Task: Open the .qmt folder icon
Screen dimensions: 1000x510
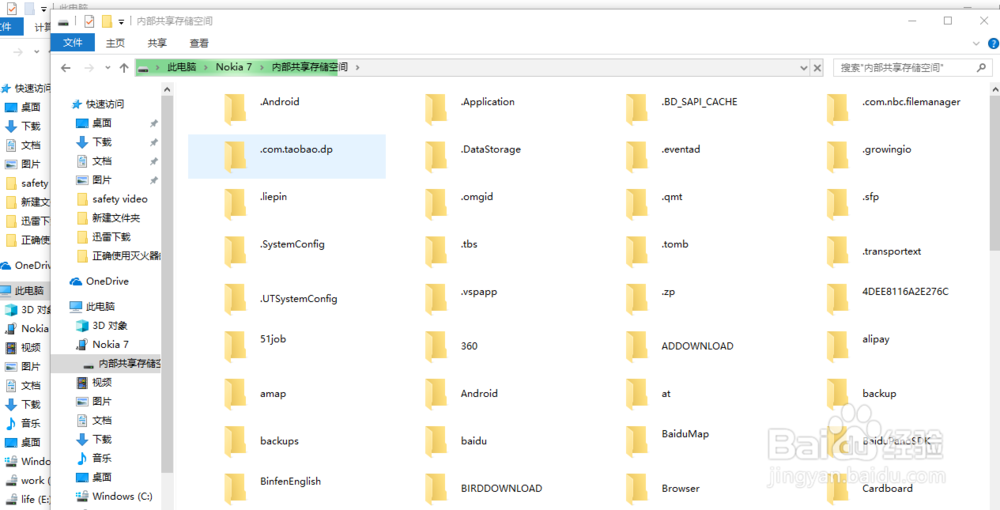Action: click(636, 204)
